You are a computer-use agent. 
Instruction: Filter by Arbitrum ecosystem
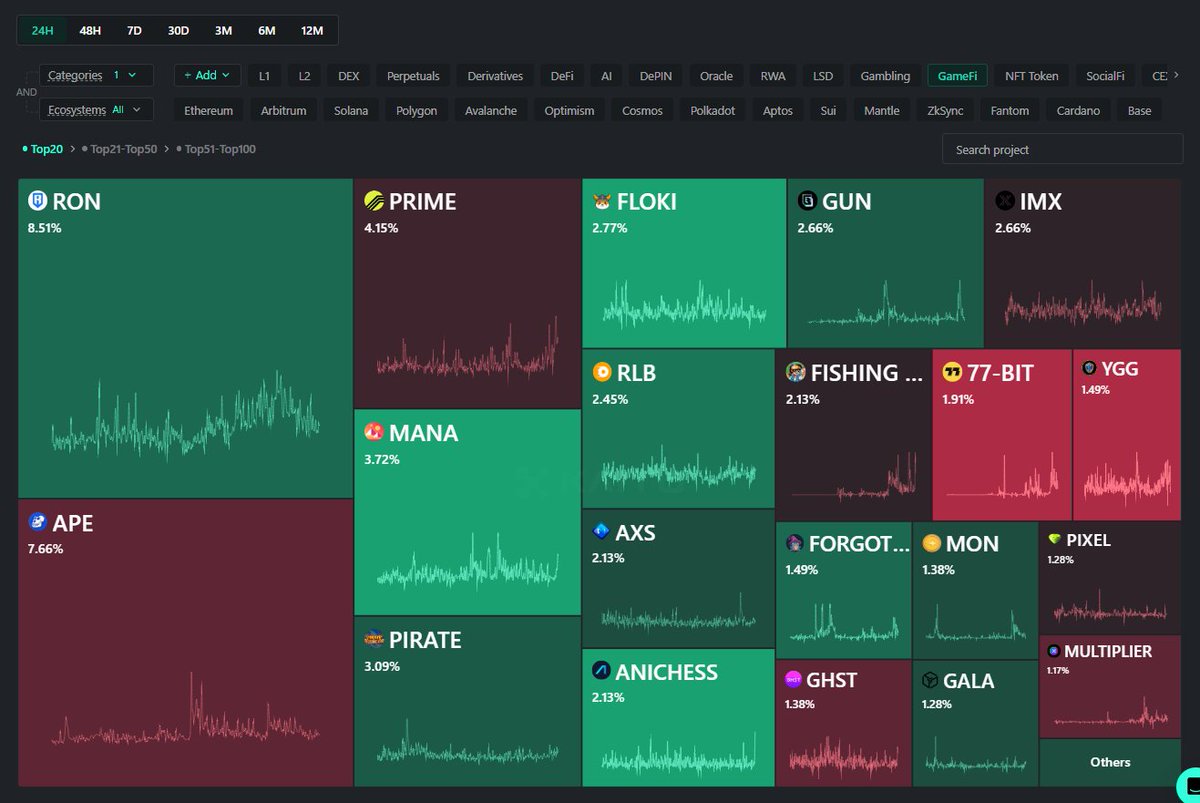pos(284,111)
